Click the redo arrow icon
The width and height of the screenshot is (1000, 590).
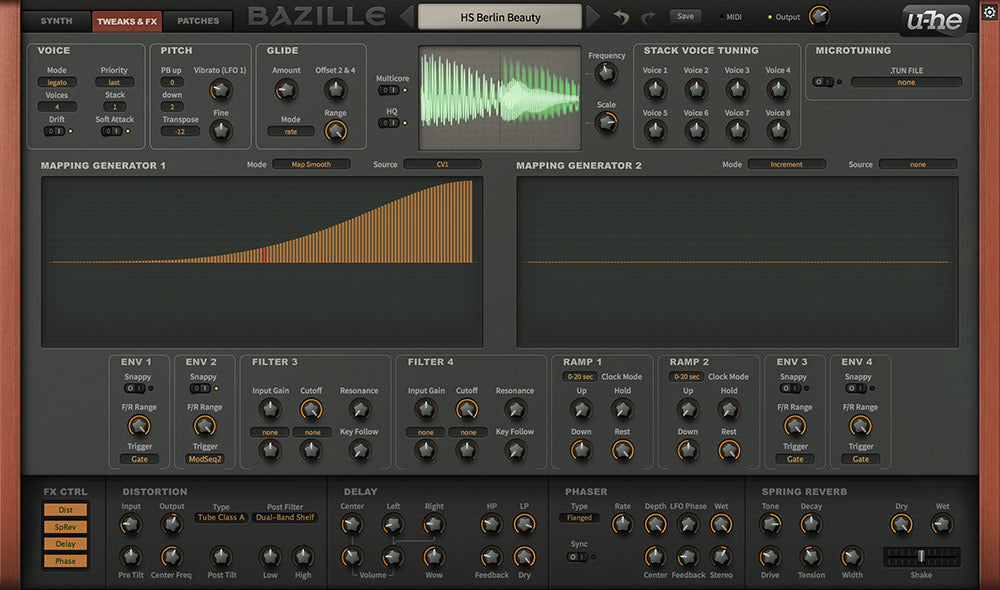(x=648, y=17)
